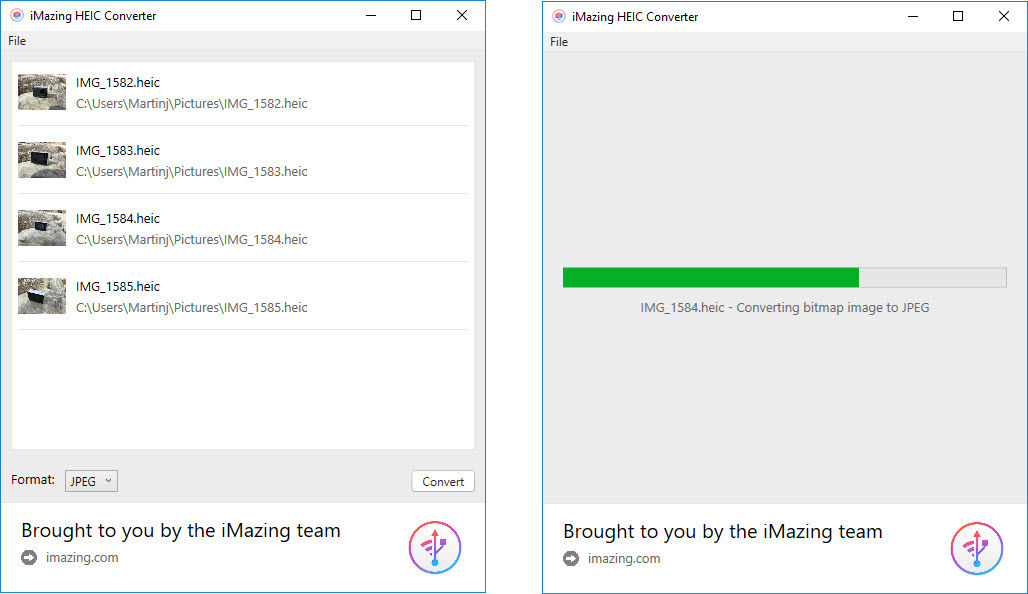The width and height of the screenshot is (1028, 594).
Task: Click Convert button
Action: click(x=443, y=481)
